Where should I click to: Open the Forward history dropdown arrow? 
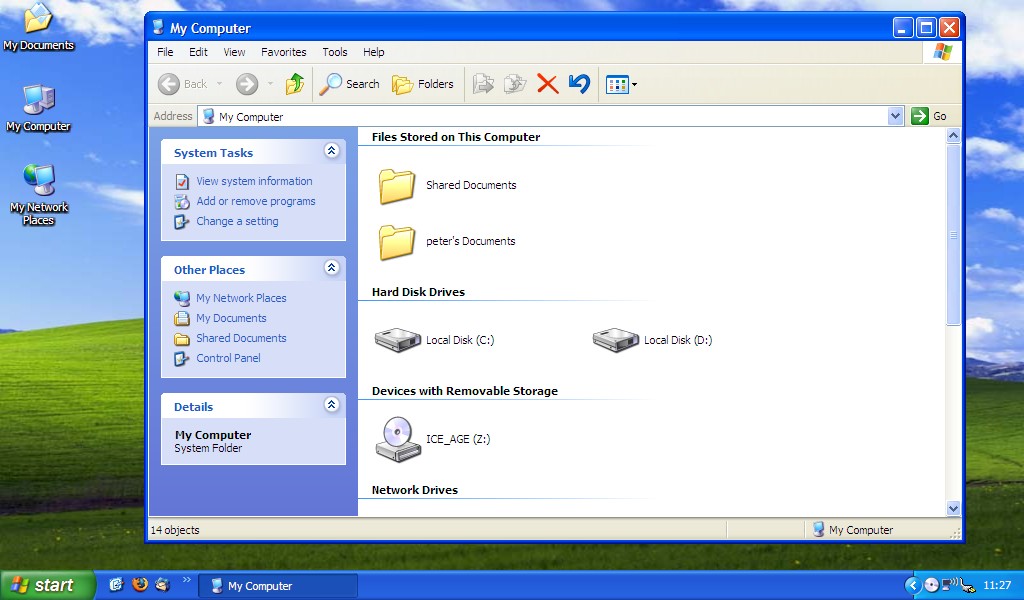pos(270,84)
